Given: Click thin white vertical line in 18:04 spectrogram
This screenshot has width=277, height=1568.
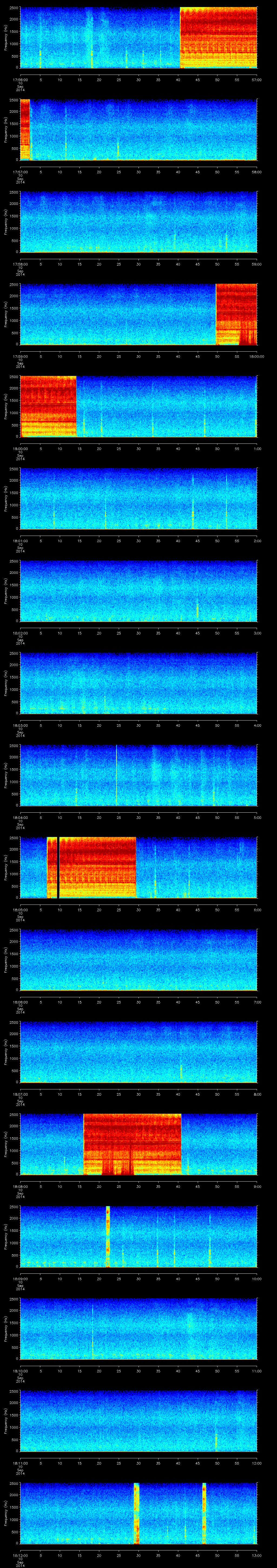Looking at the screenshot, I should [117, 774].
